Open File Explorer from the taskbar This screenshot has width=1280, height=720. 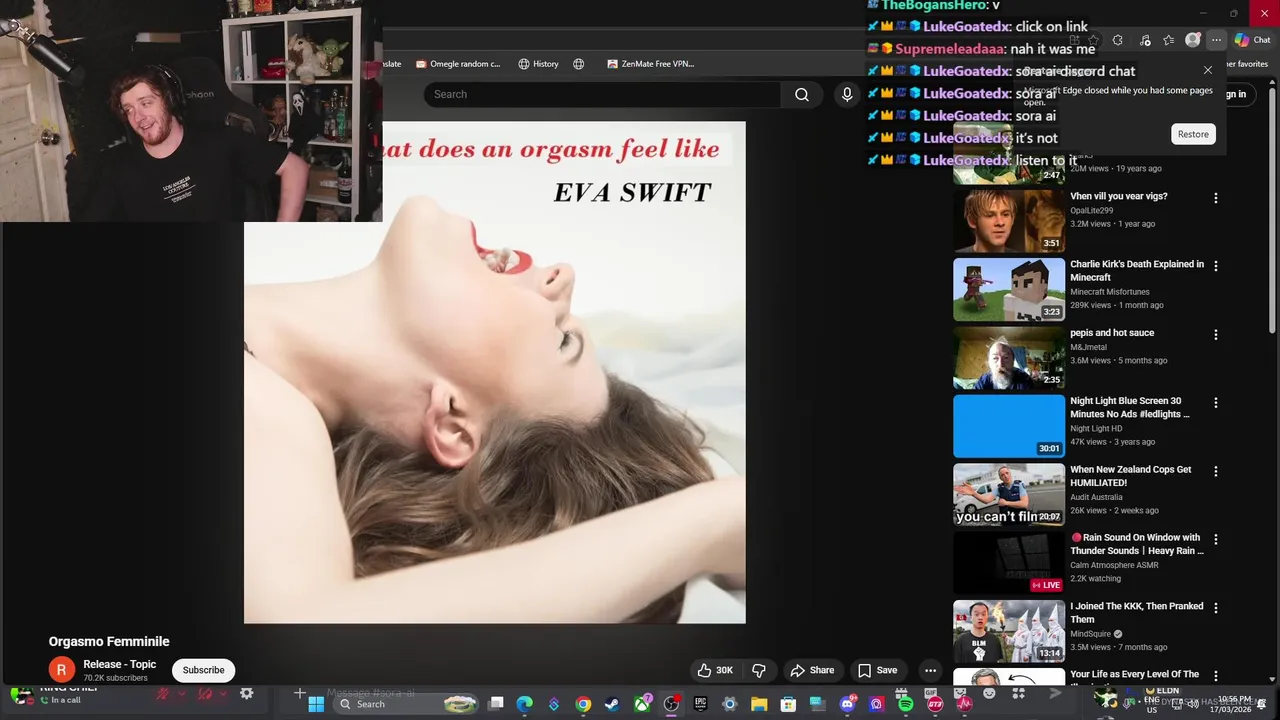point(759,704)
